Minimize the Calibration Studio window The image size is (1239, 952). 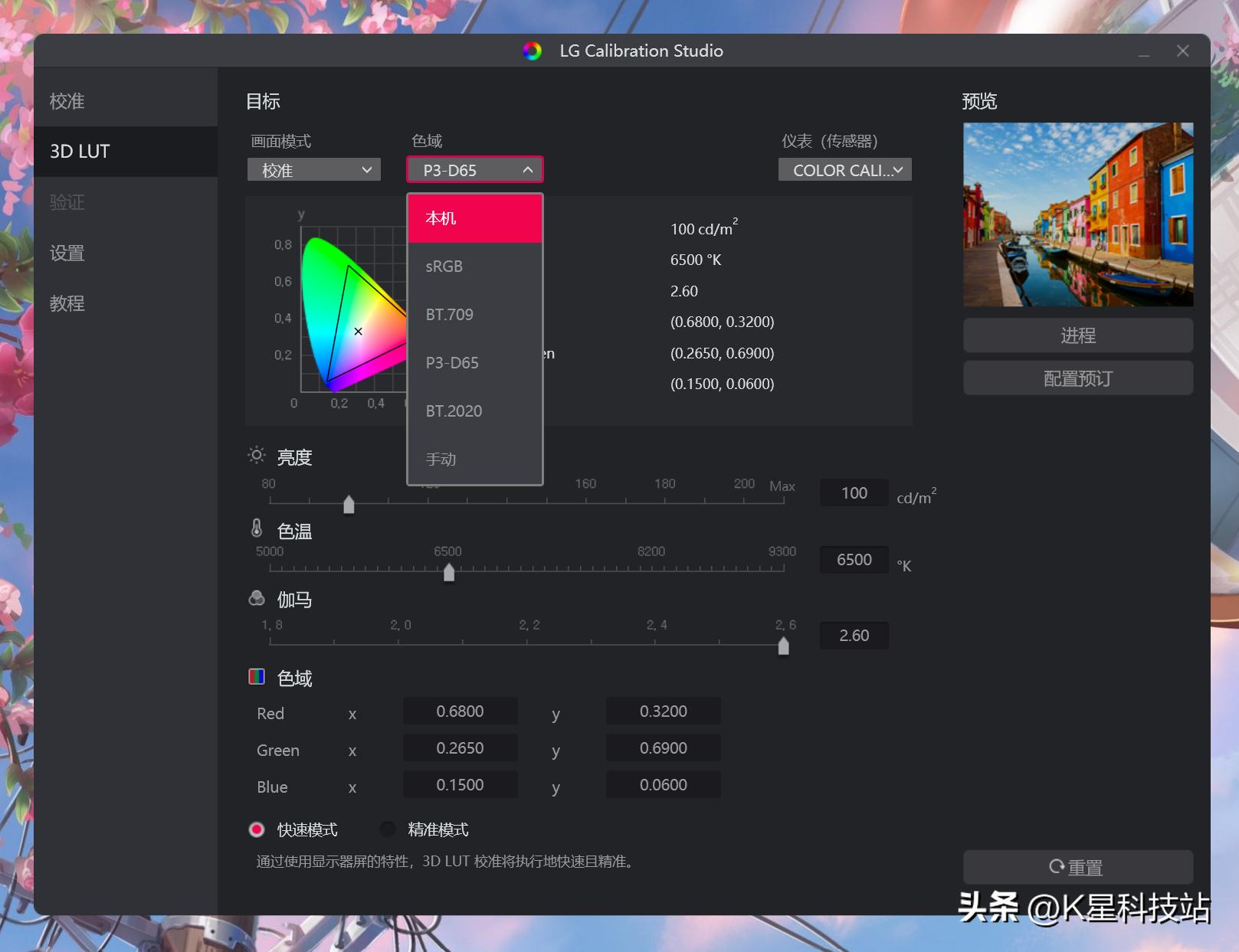point(1143,51)
